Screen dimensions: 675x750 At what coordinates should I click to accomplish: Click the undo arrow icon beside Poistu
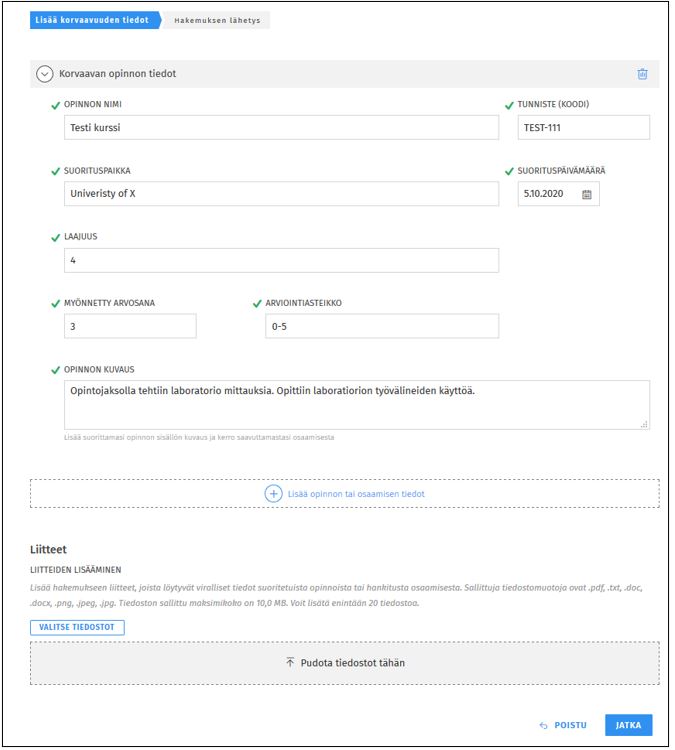(543, 726)
